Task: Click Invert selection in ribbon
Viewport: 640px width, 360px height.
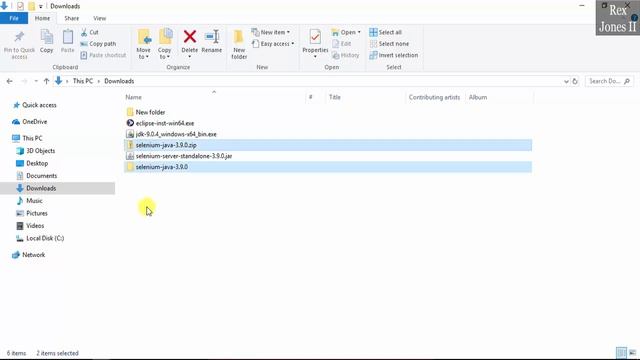Action: (x=393, y=55)
